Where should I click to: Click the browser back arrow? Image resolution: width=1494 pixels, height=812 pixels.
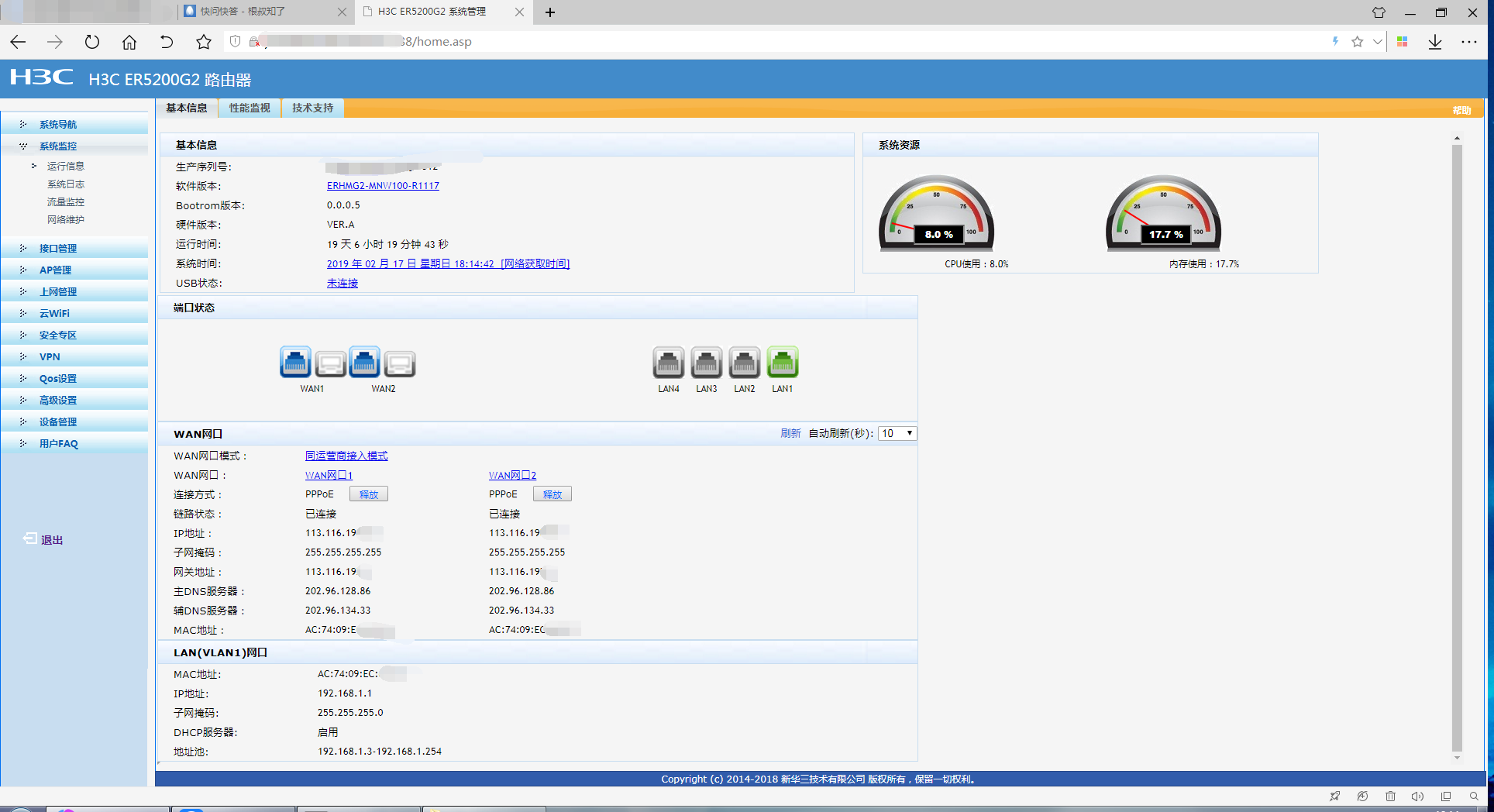18,42
